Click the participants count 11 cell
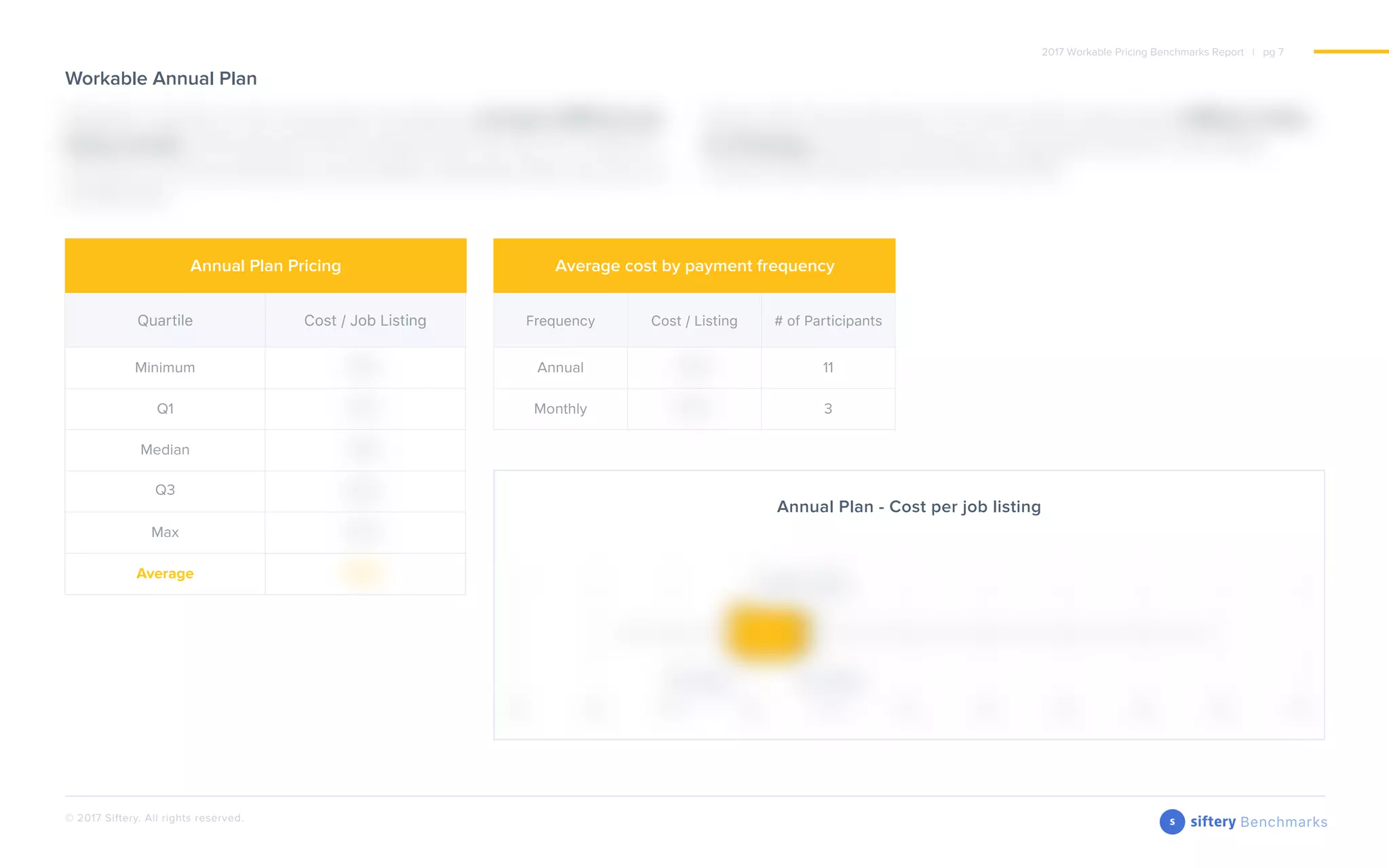The width and height of the screenshot is (1389, 868). (x=827, y=368)
